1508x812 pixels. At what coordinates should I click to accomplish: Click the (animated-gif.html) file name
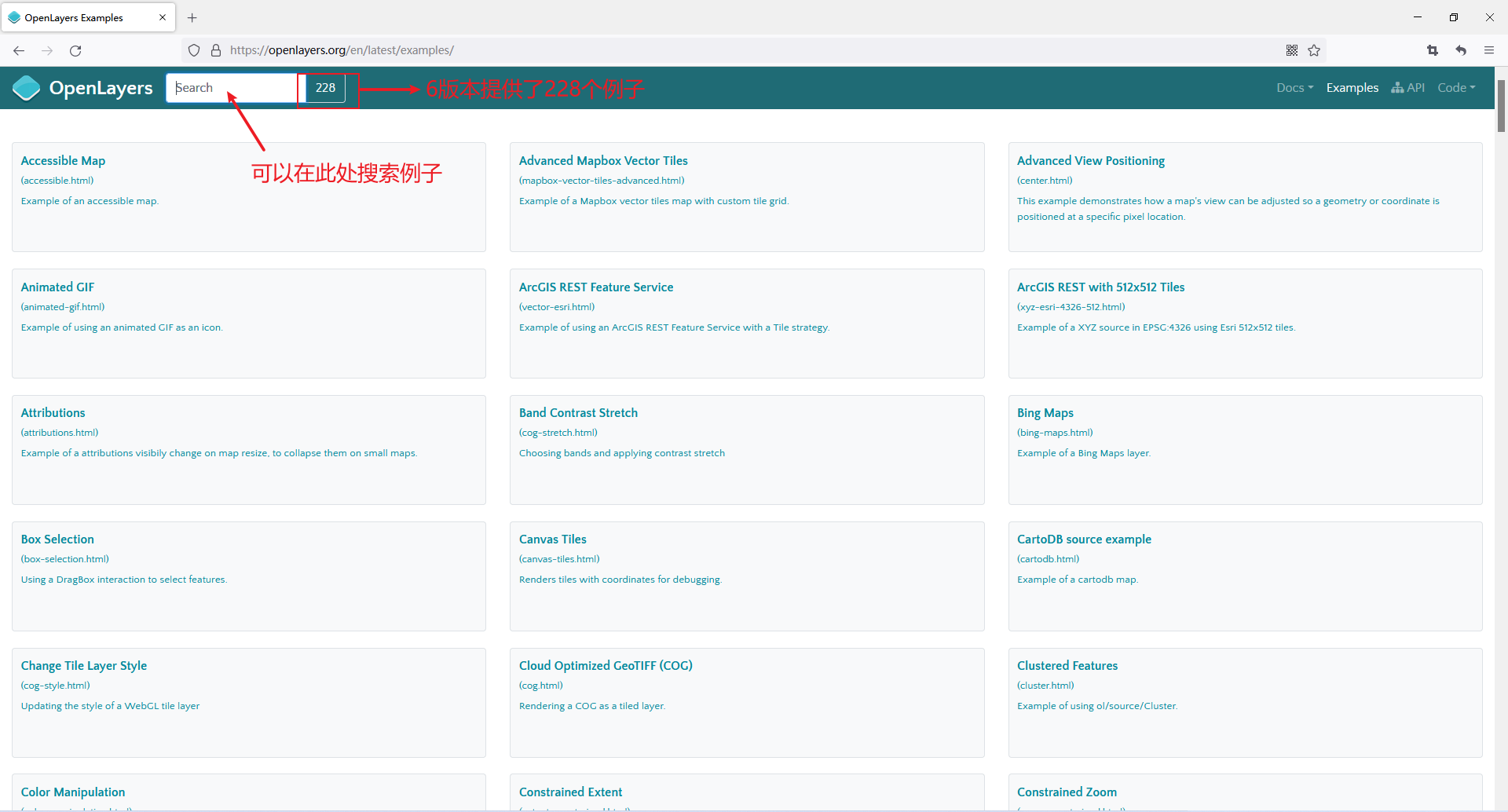[x=63, y=307]
